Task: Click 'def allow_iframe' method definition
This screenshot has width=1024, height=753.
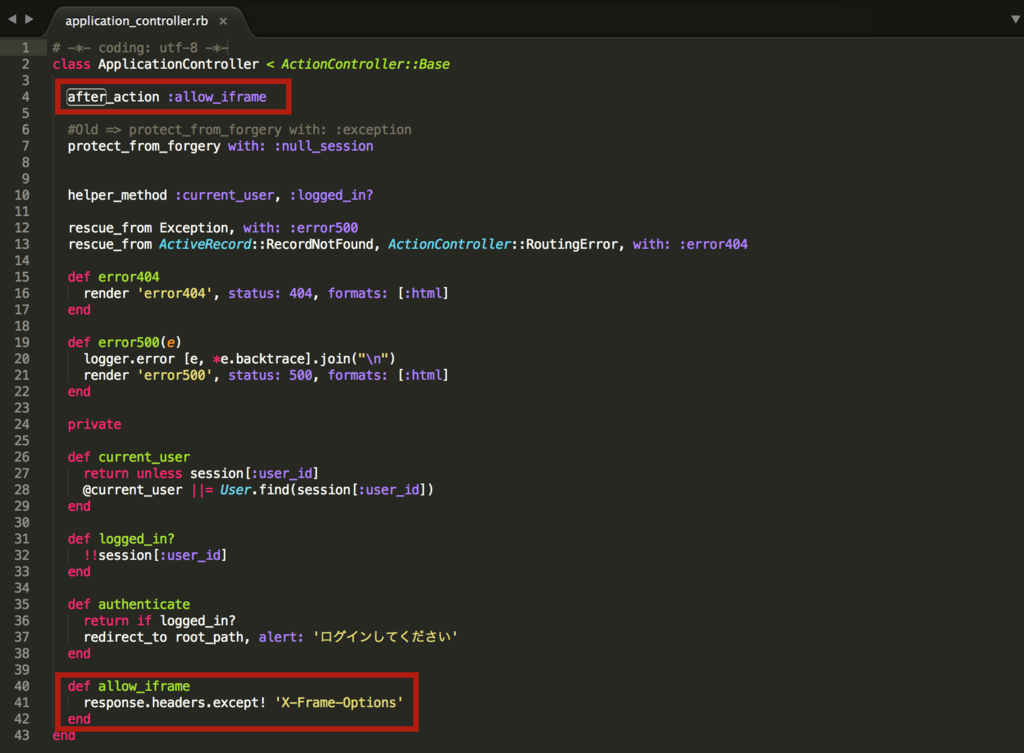Action: [129, 686]
